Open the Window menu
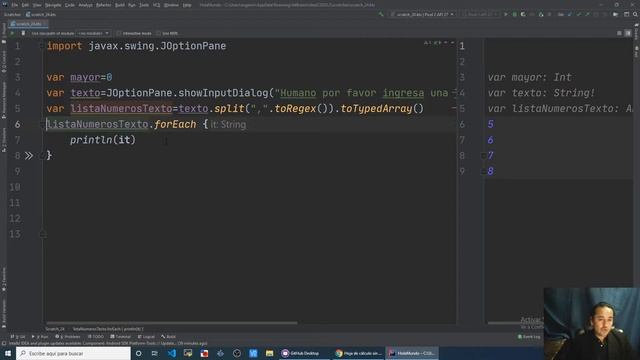 click(171, 5)
